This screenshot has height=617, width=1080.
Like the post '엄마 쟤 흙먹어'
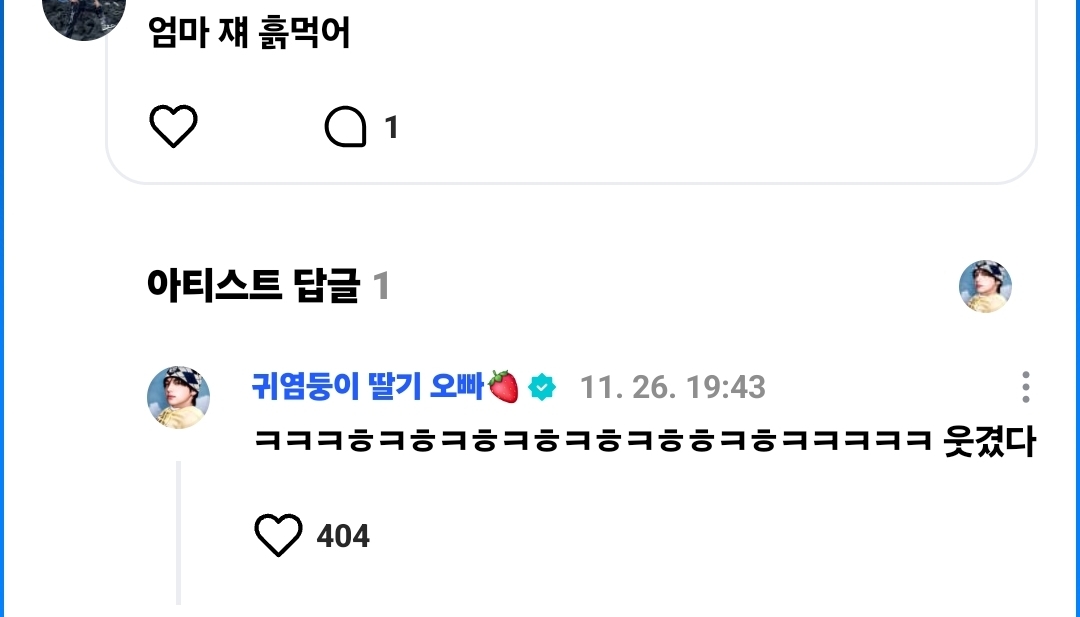coord(174,127)
